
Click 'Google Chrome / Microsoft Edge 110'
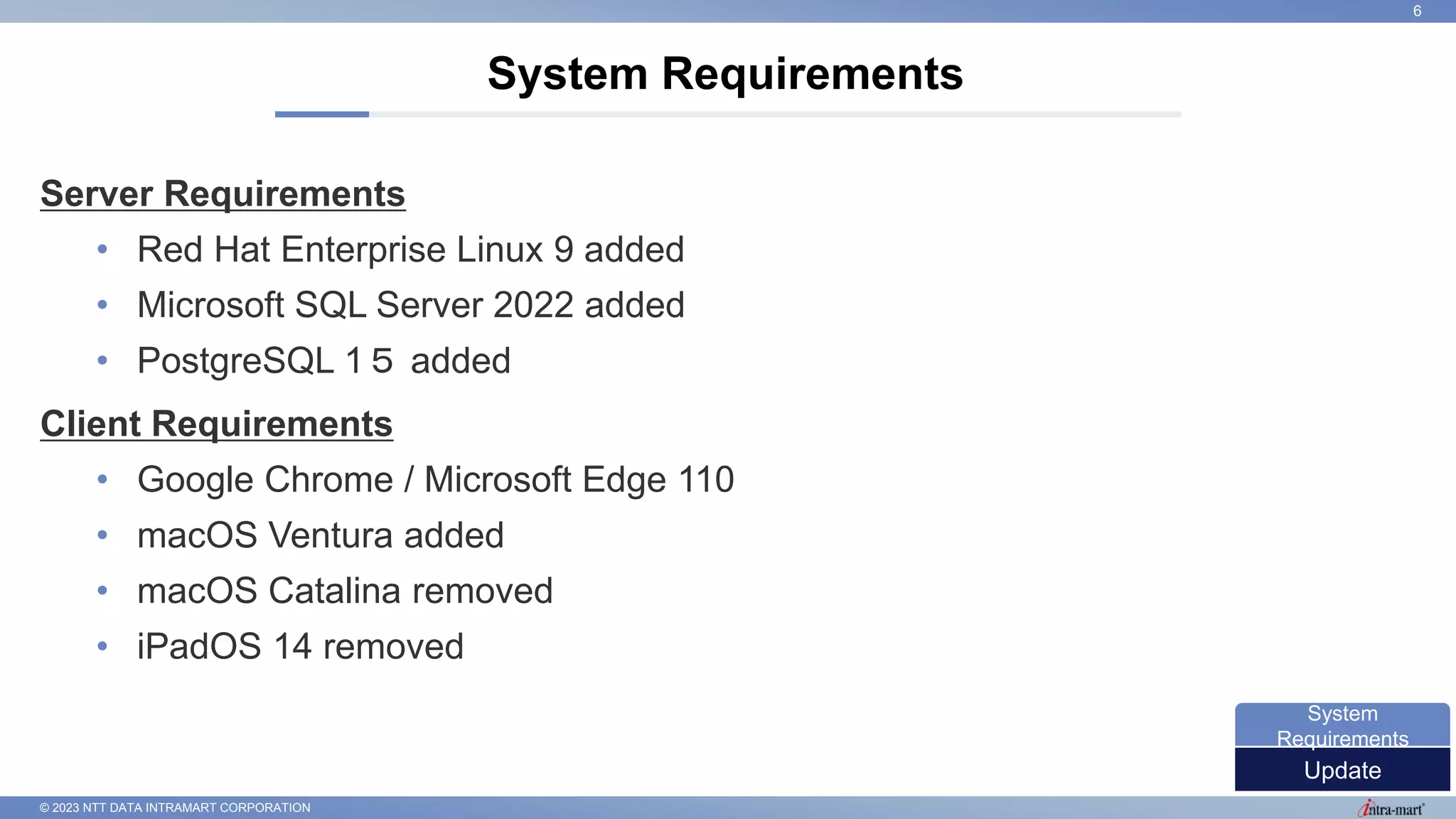(435, 480)
